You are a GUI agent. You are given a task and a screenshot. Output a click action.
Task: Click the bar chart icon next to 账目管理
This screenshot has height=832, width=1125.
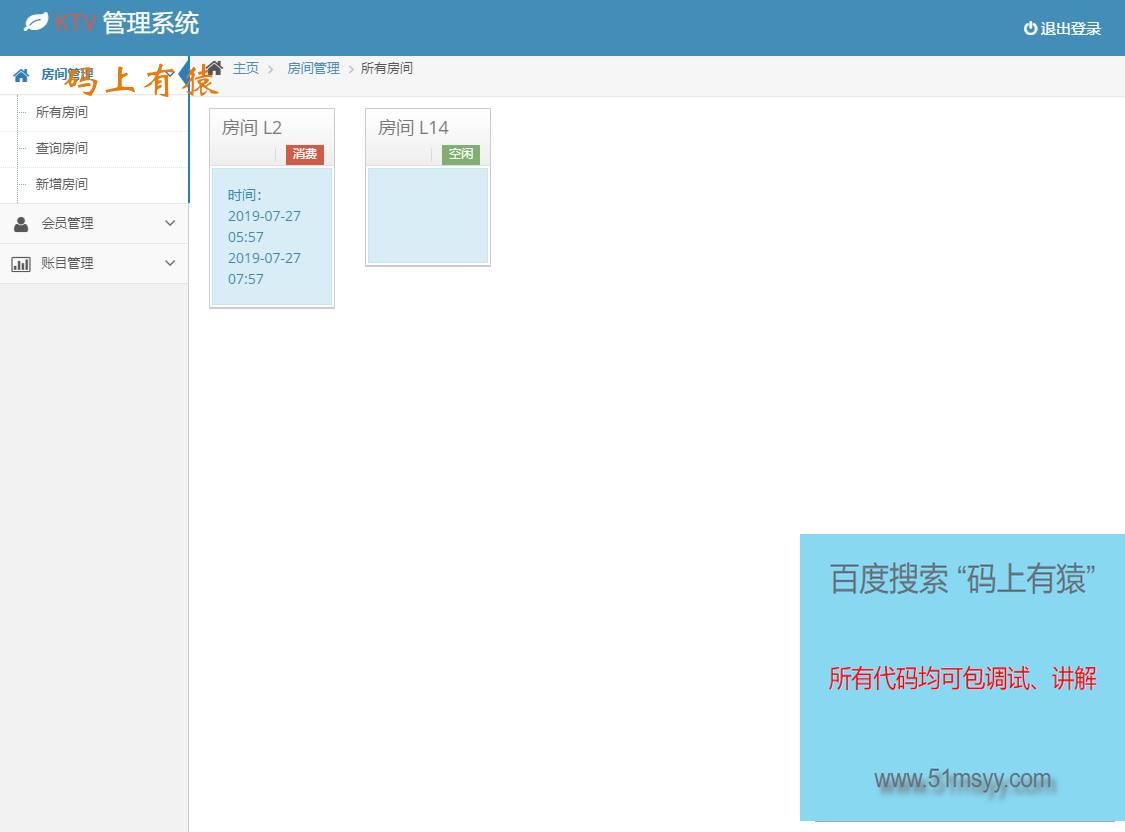click(x=21, y=263)
